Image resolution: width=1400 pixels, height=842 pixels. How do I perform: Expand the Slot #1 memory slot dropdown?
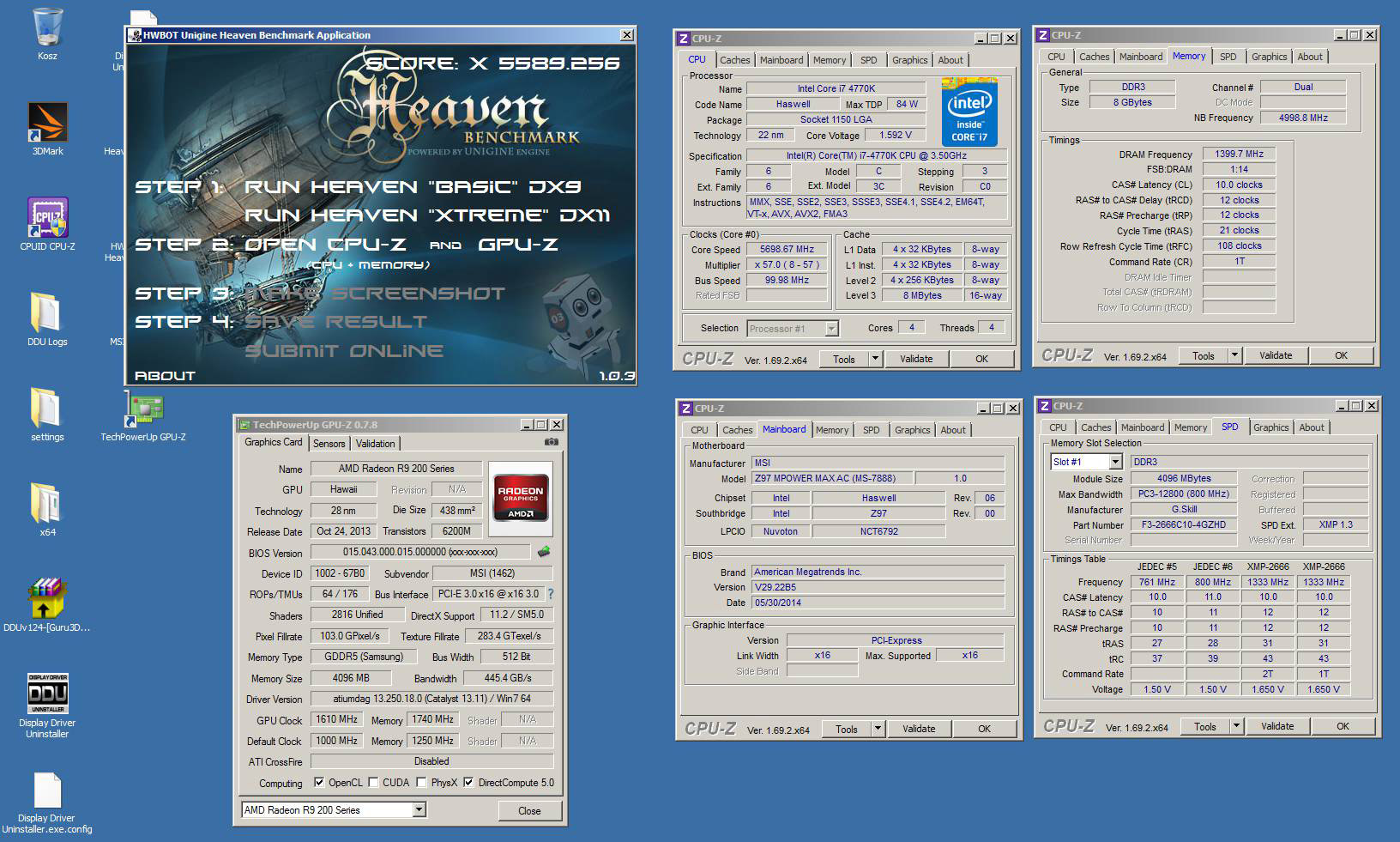1115,462
